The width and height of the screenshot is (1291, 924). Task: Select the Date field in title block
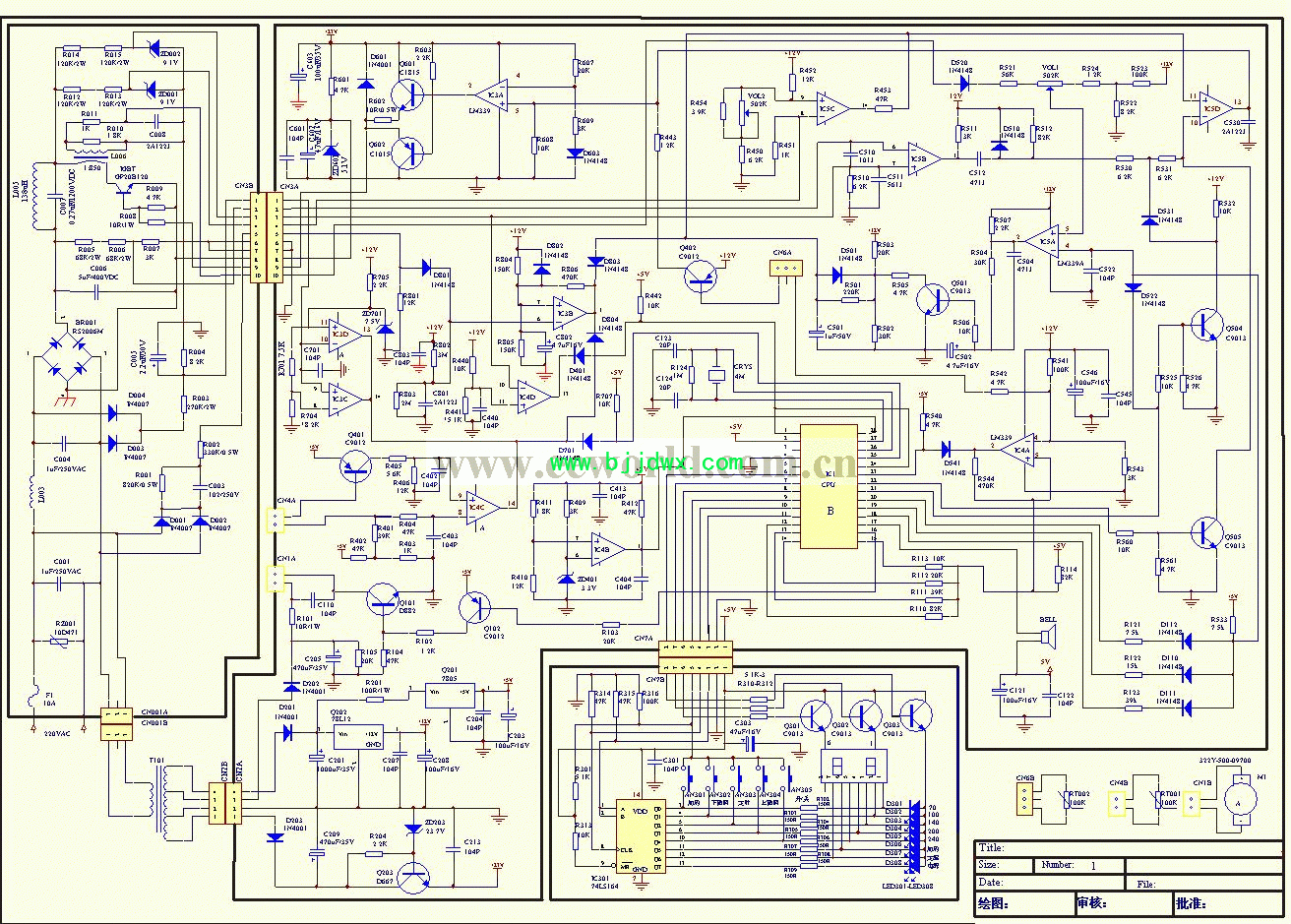tap(1049, 884)
